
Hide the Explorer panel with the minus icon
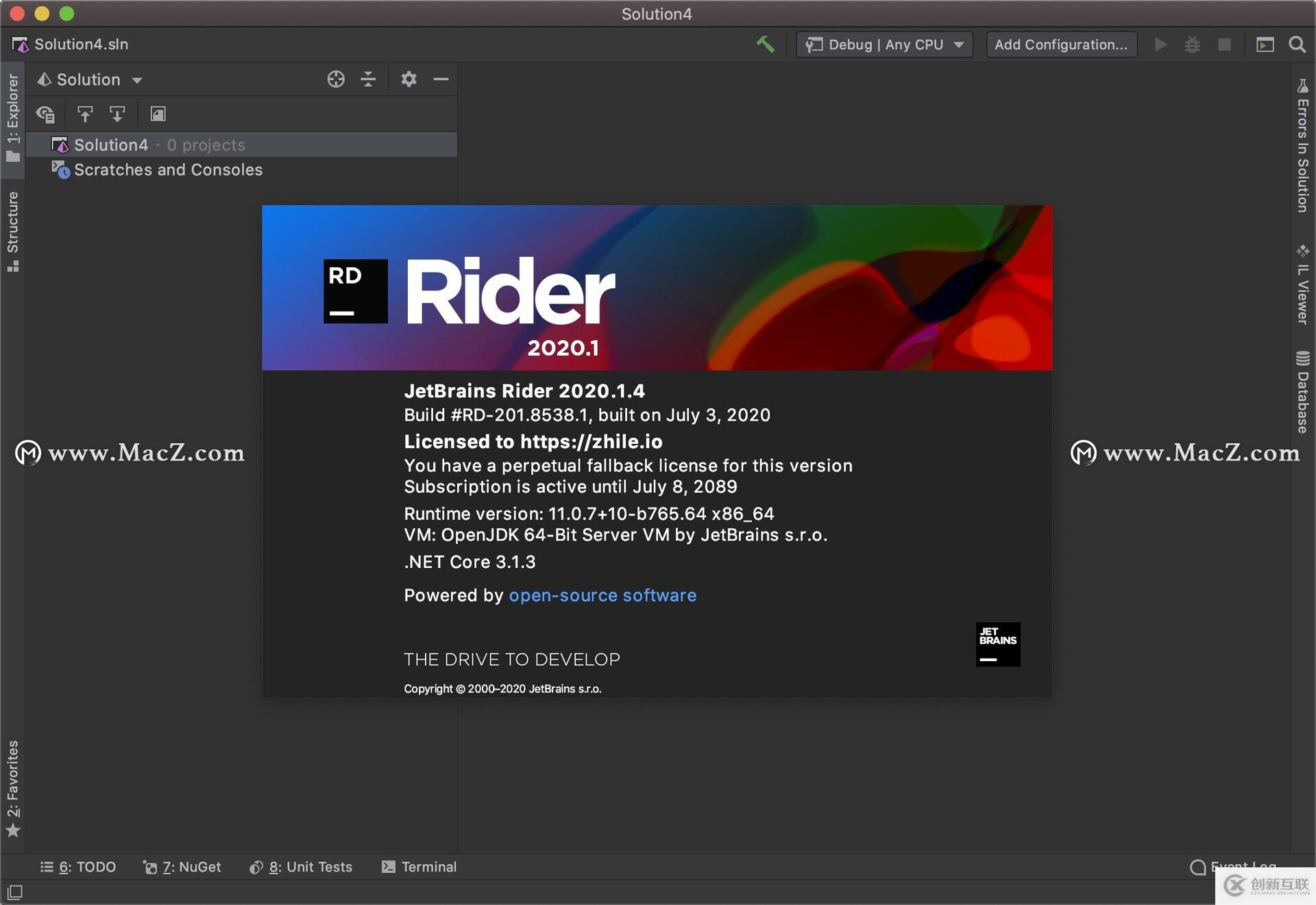pos(441,79)
